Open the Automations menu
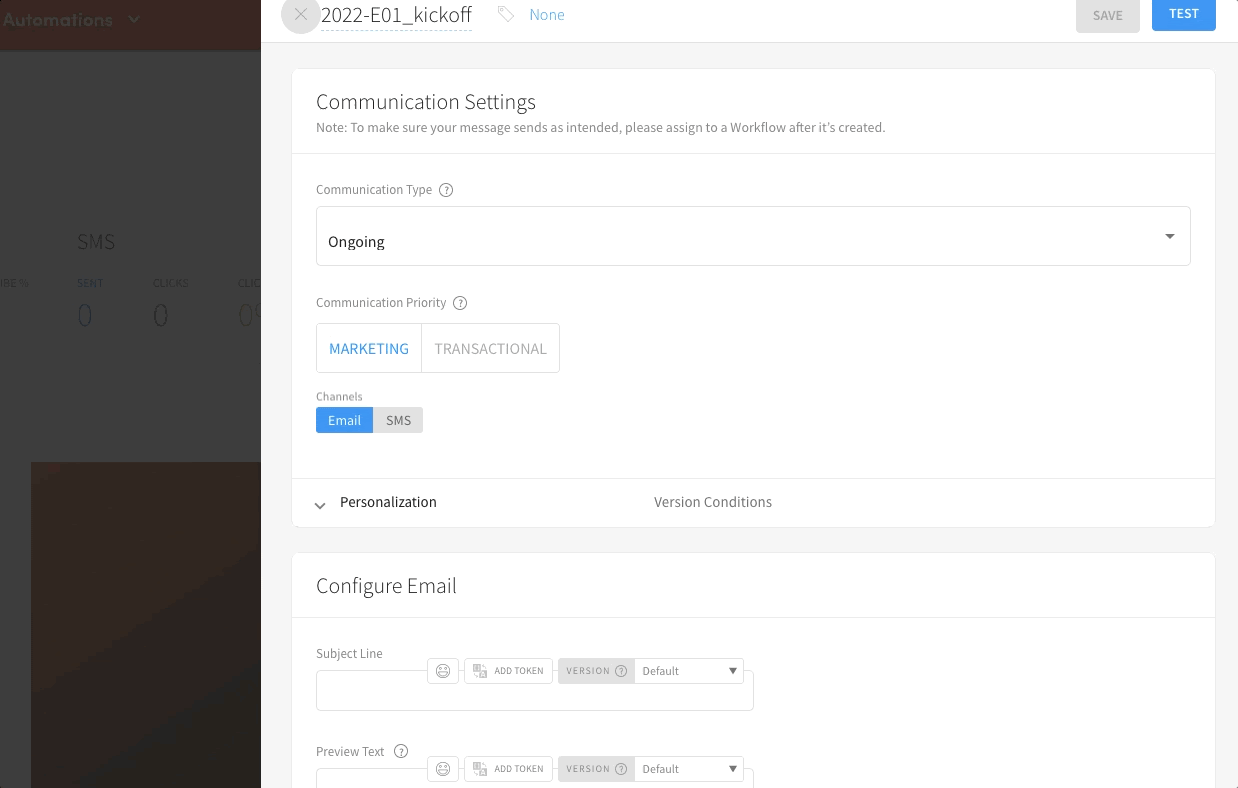1238x788 pixels. 70,18
